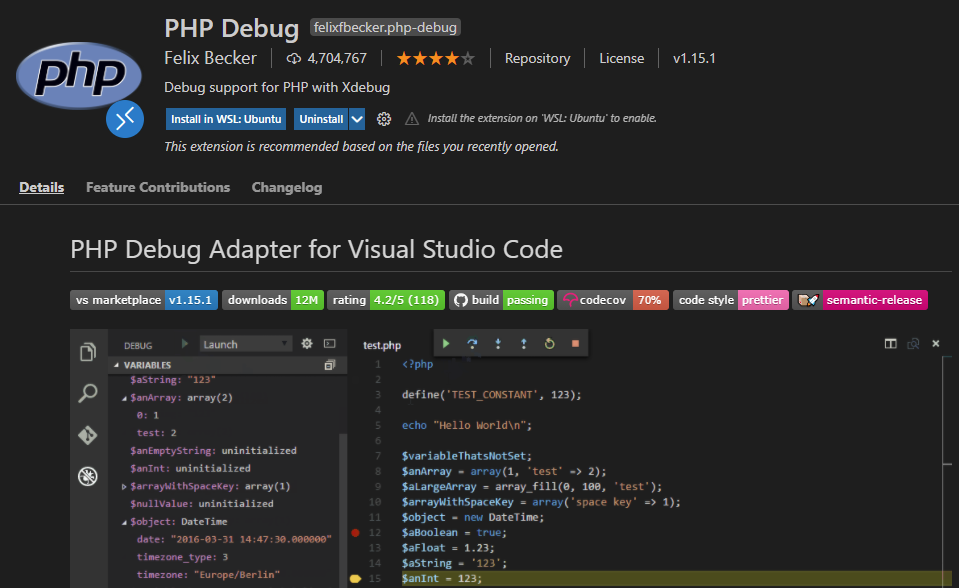Toggle the extensions manager icon in activity bar
Viewport: 959px width, 588px height.
pyautogui.click(x=88, y=479)
